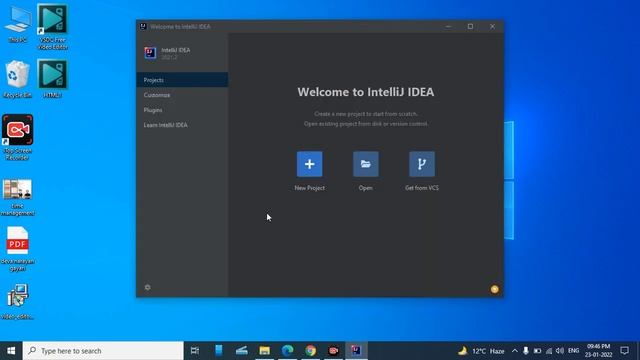This screenshot has width=640, height=360.
Task: Click the taskbar search box
Action: click(103, 351)
